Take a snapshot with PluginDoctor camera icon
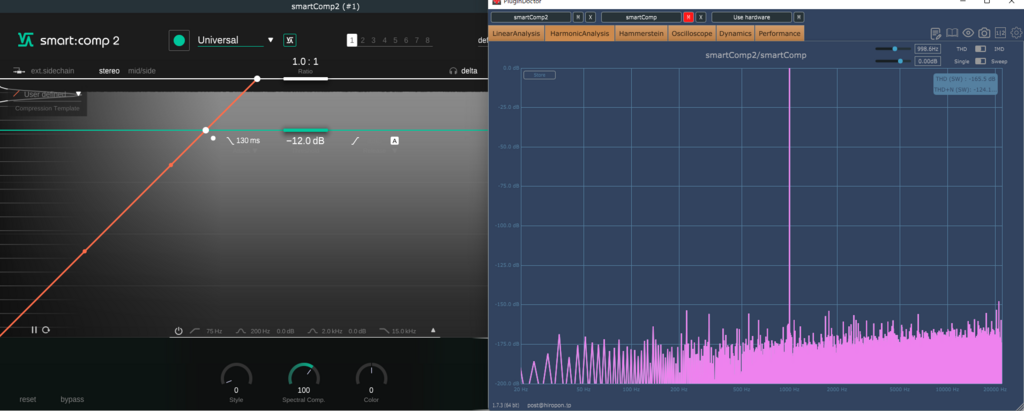The height and width of the screenshot is (411, 1024). [984, 33]
